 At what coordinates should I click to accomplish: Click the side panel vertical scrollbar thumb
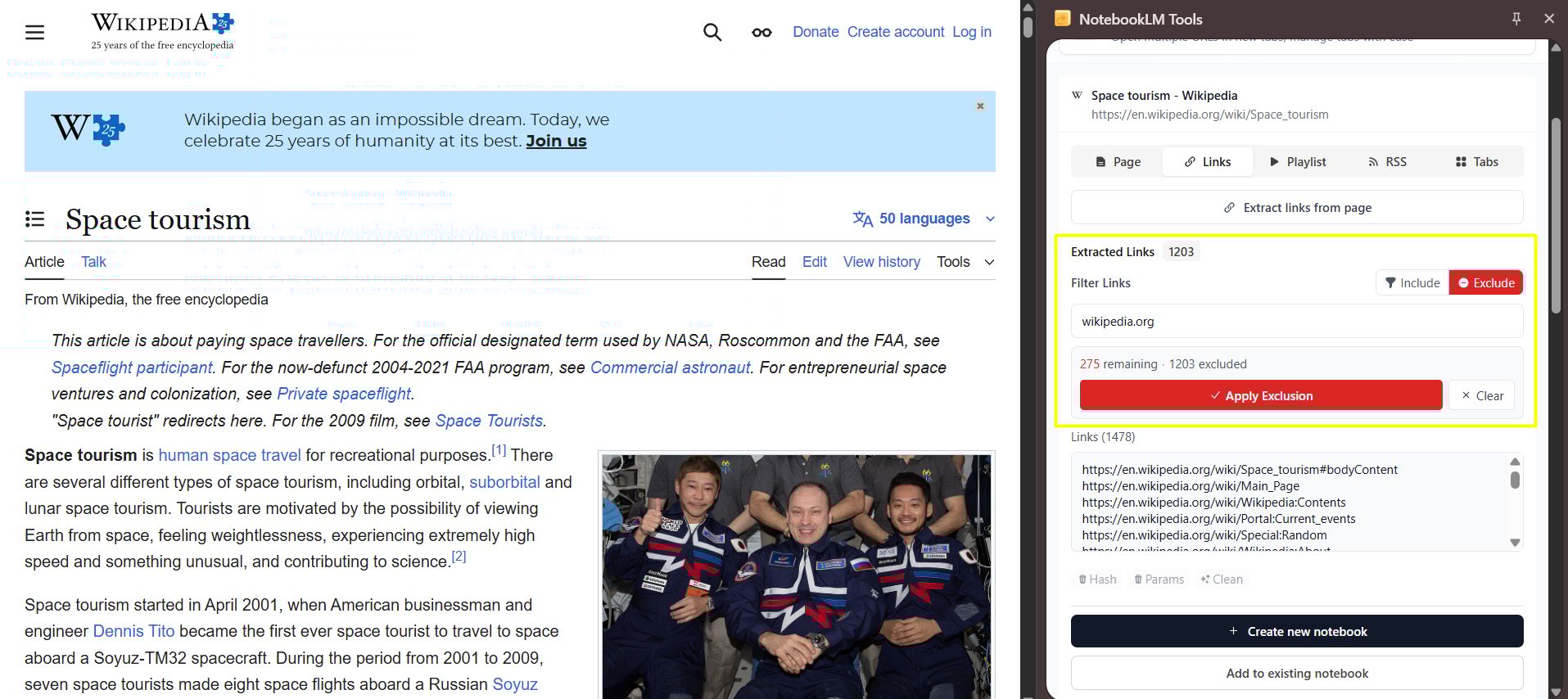click(x=1556, y=217)
